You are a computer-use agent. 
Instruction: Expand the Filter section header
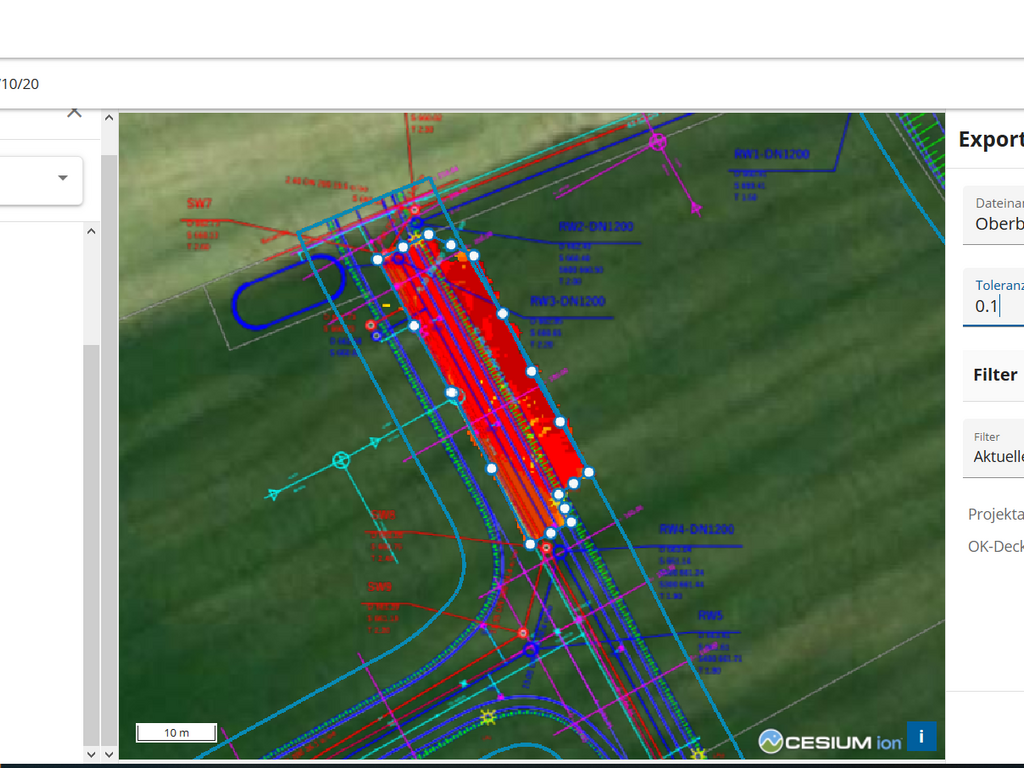[x=993, y=375]
